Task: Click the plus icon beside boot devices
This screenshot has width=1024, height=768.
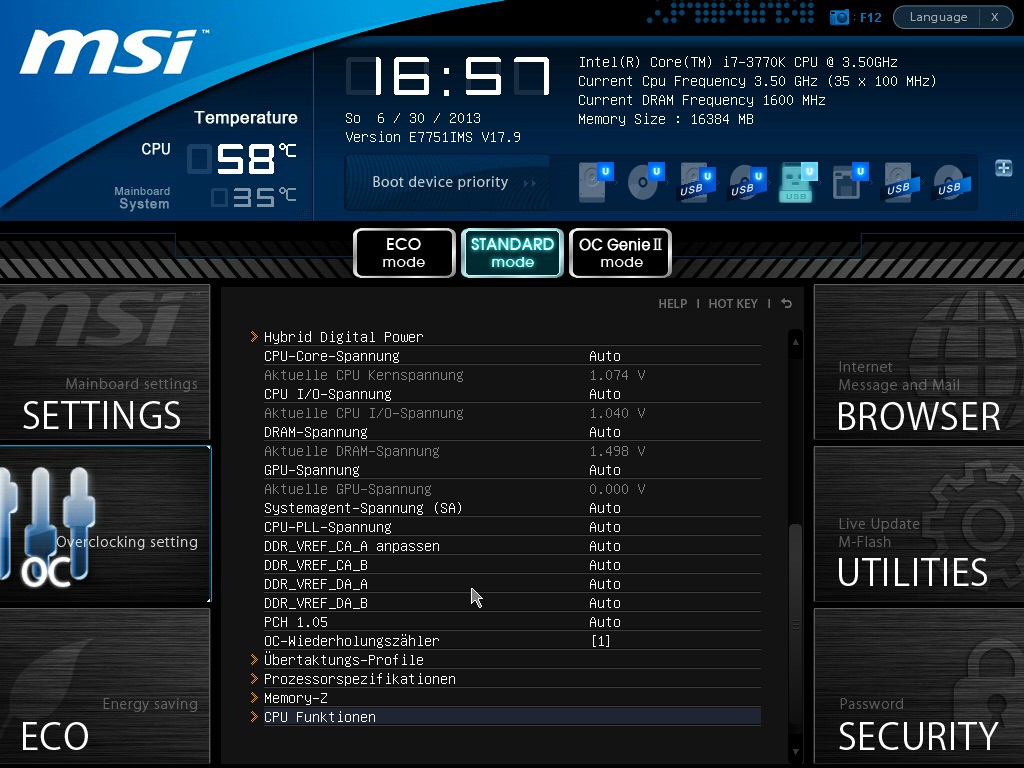Action: tap(1003, 168)
